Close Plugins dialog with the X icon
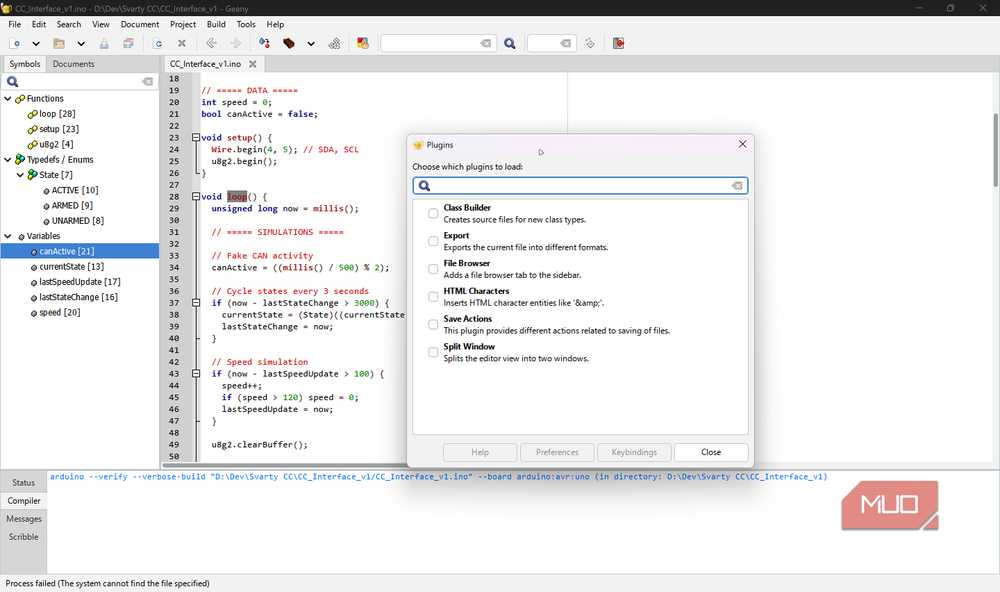 (x=742, y=144)
